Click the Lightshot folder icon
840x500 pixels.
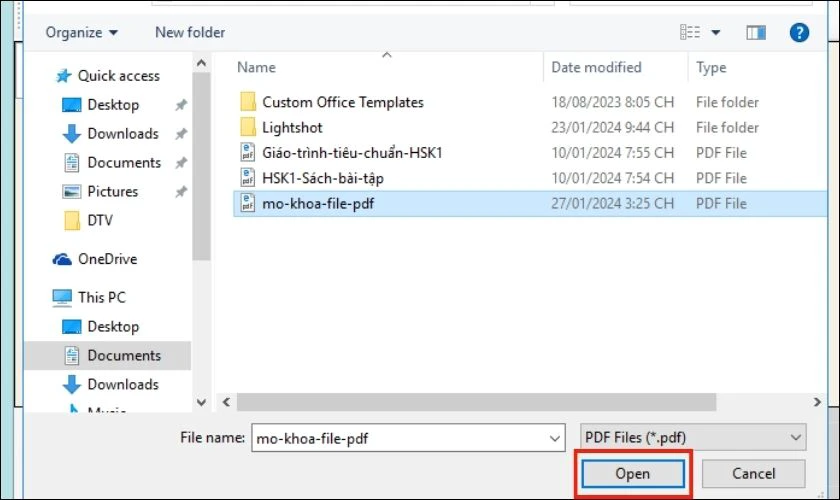point(248,127)
